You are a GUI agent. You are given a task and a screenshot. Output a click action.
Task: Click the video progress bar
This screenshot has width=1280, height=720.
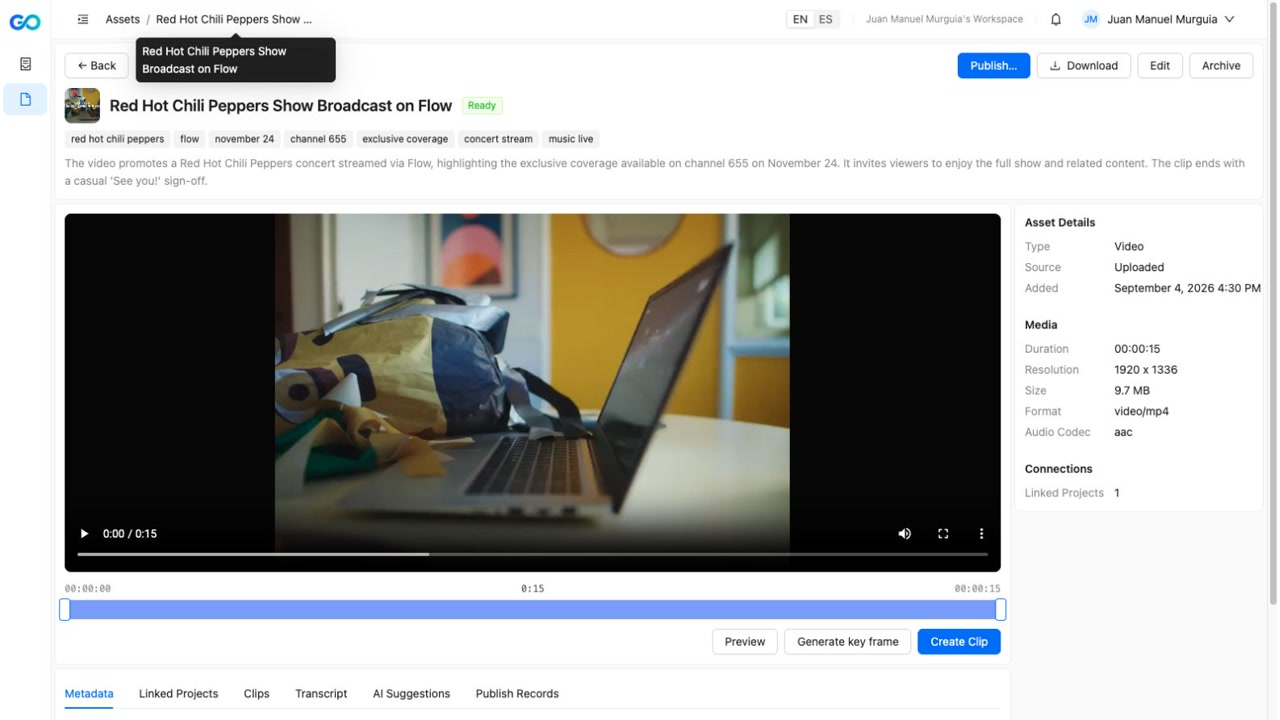coord(532,554)
